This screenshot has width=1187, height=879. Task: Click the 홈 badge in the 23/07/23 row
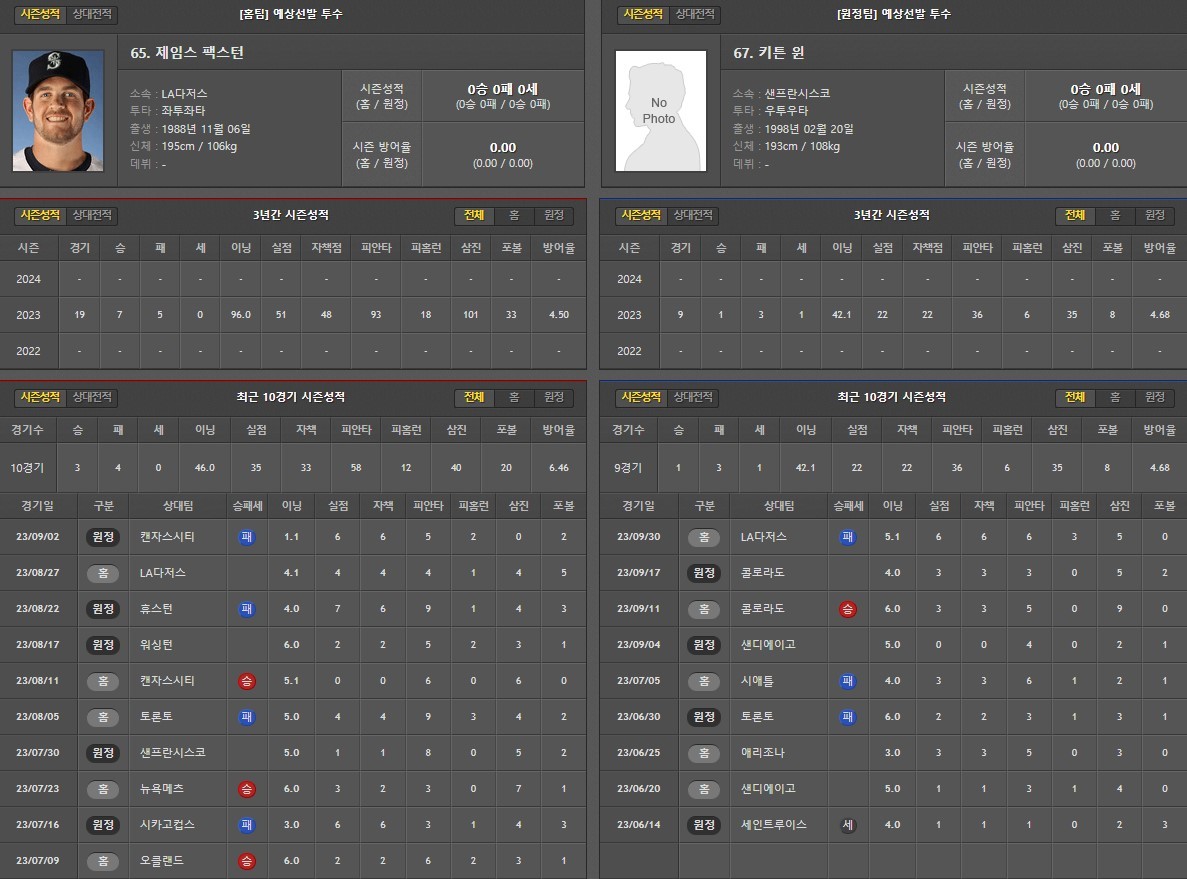tap(103, 789)
